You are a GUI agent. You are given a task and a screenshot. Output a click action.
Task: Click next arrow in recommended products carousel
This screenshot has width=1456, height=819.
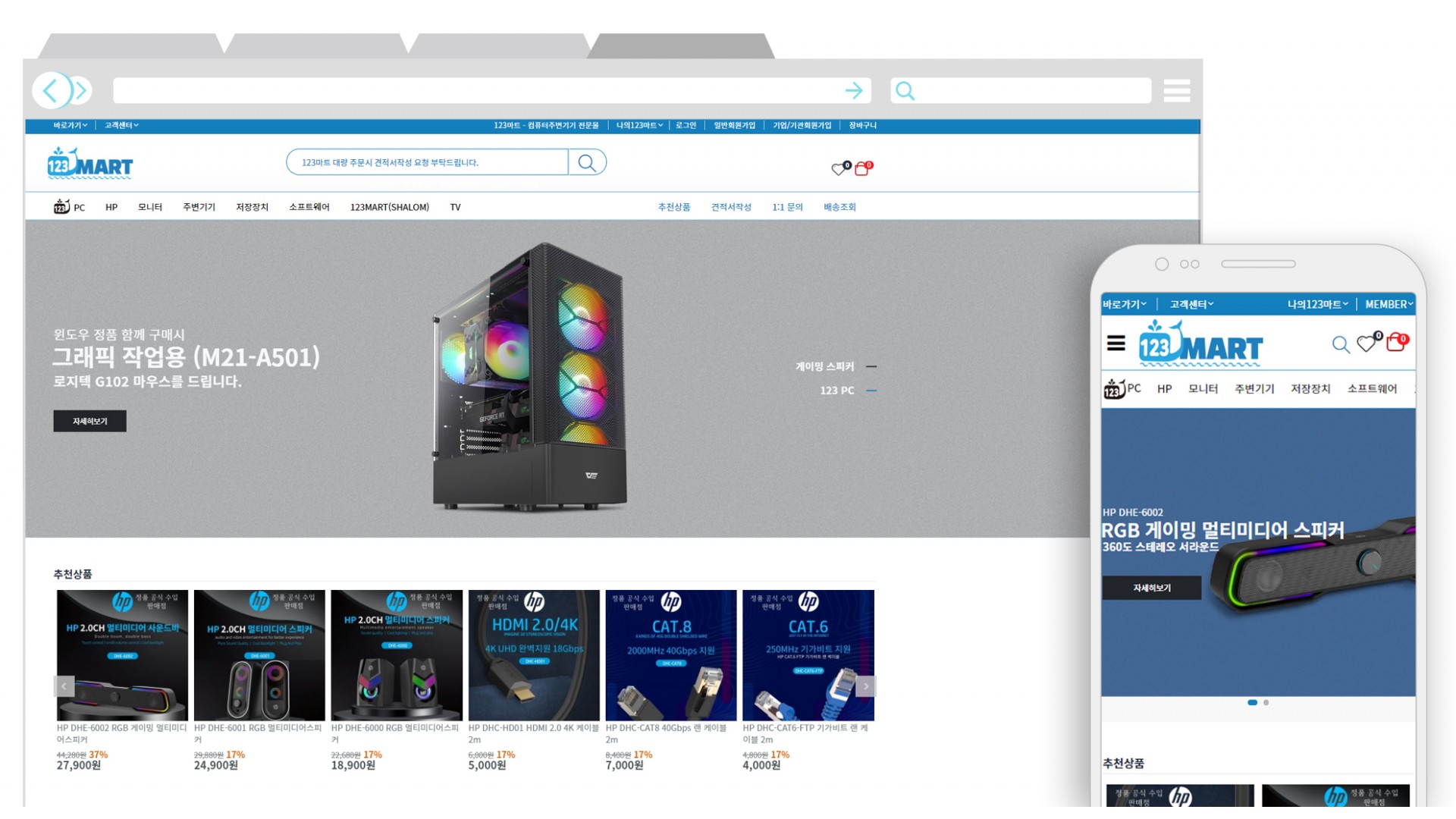pos(865,686)
